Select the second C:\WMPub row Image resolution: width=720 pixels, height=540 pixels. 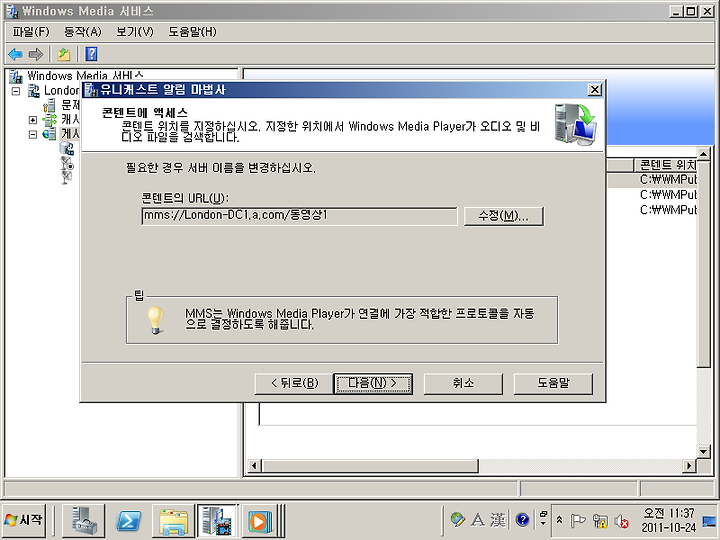pyautogui.click(x=668, y=195)
